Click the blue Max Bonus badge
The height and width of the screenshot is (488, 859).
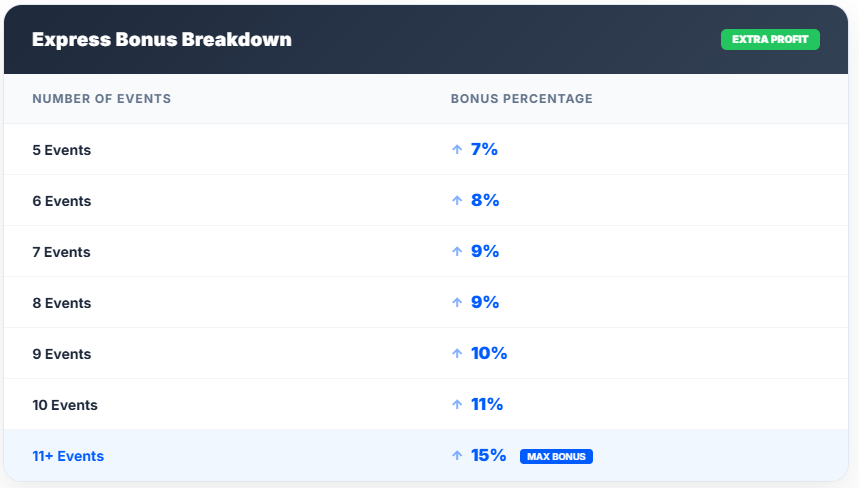556,456
